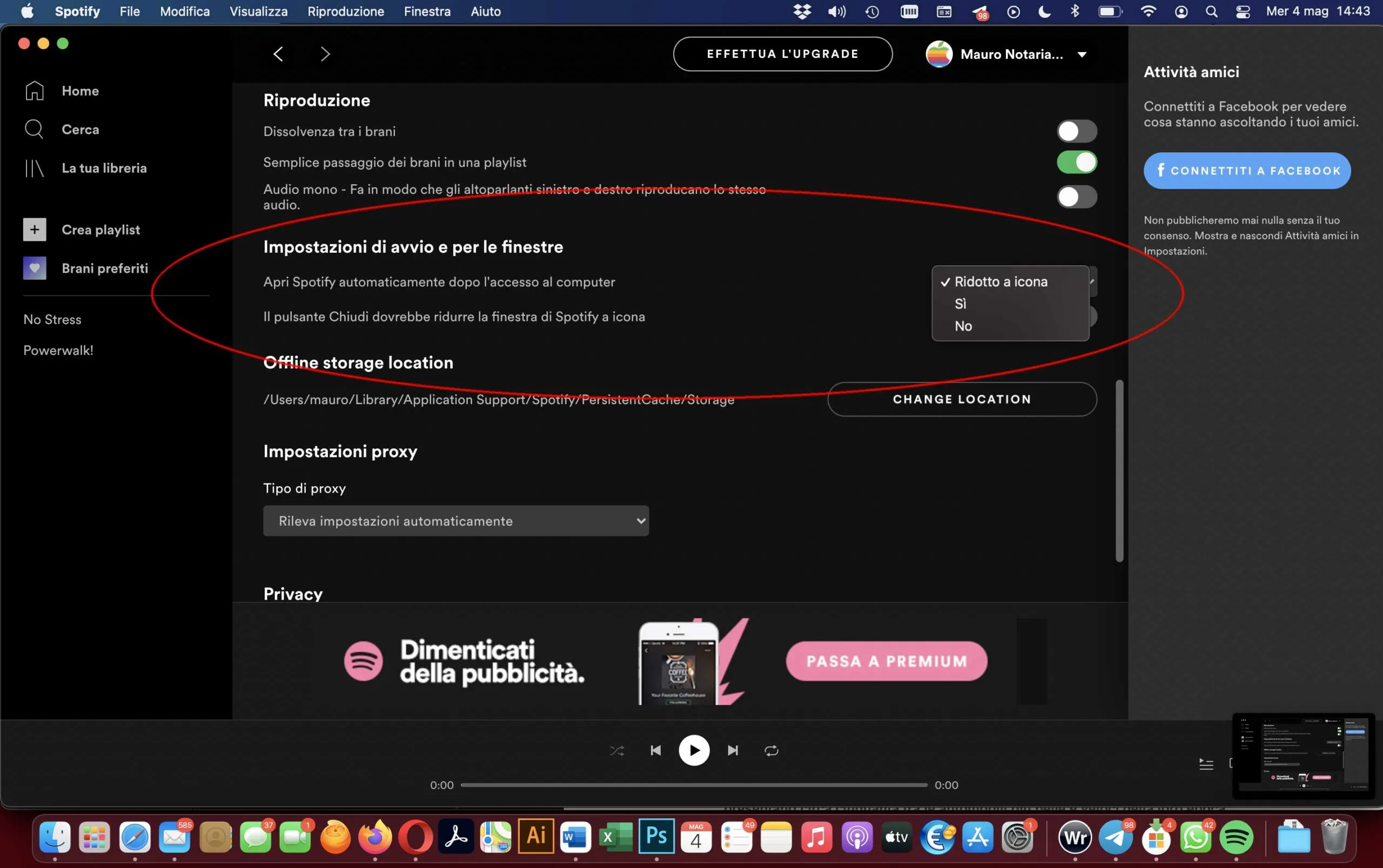Select the No Stress playlist
Screen dimensions: 1383x868
(52, 319)
